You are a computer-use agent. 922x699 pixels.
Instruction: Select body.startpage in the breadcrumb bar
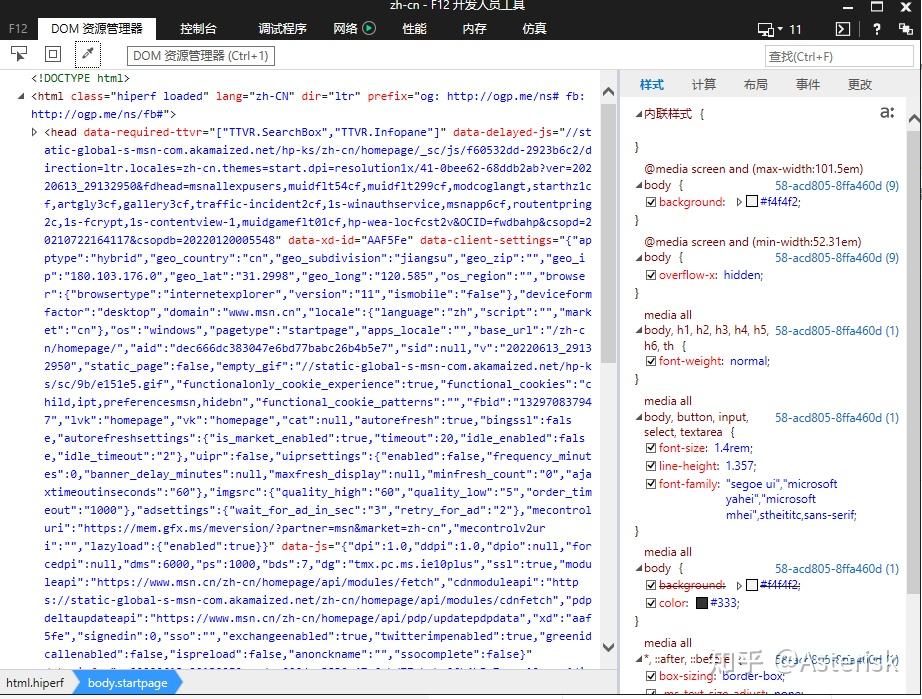pos(127,682)
